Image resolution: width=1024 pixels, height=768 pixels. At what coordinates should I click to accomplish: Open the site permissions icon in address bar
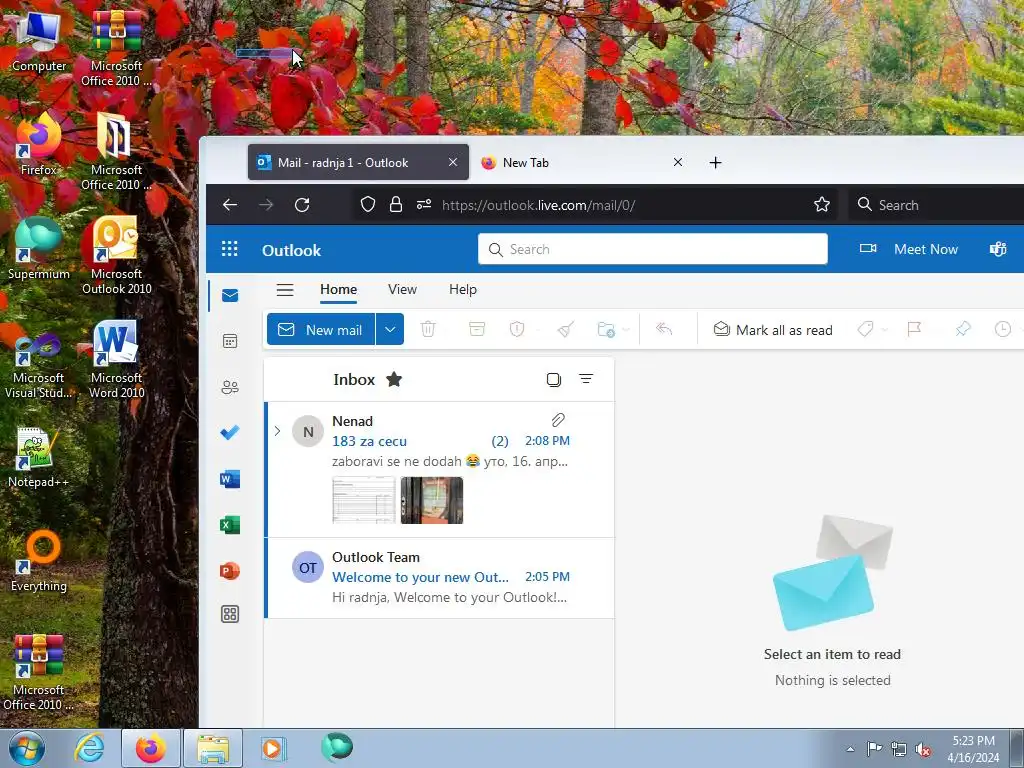(x=424, y=205)
